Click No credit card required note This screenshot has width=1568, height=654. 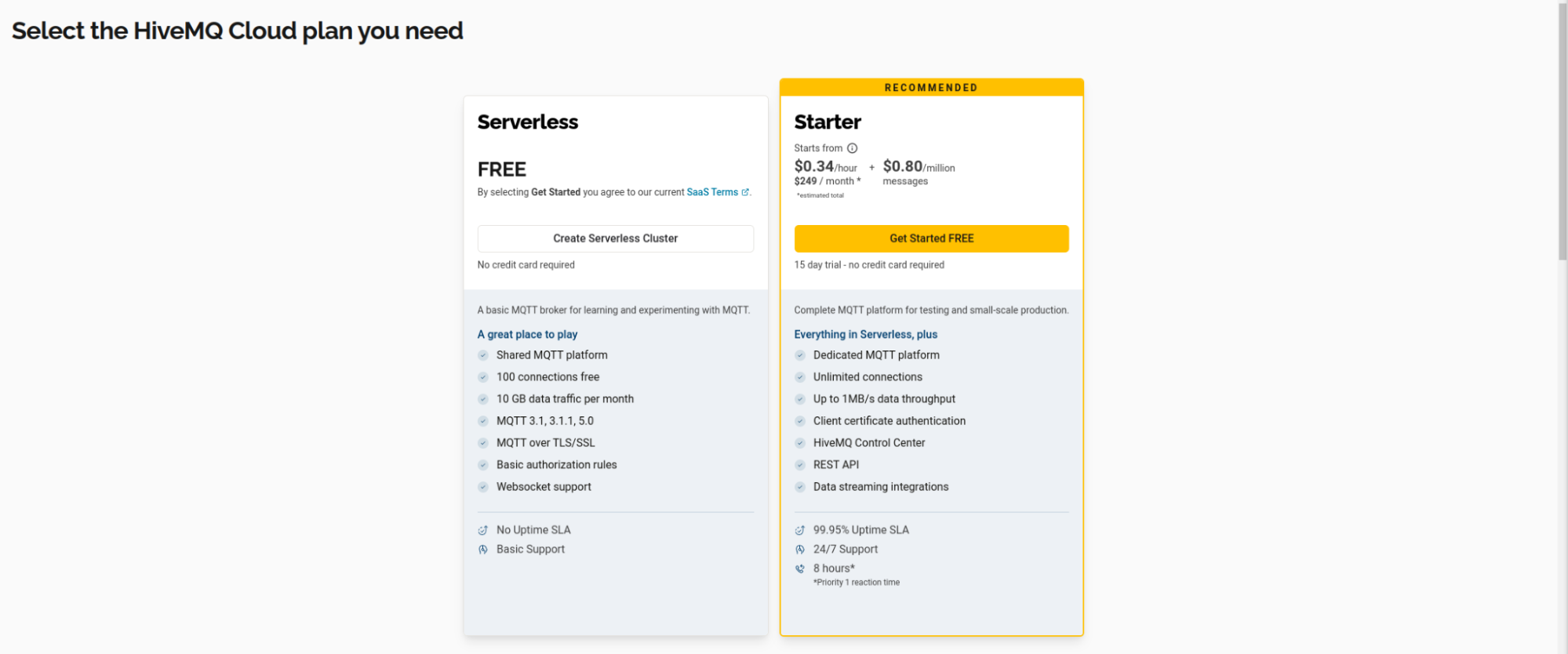526,265
